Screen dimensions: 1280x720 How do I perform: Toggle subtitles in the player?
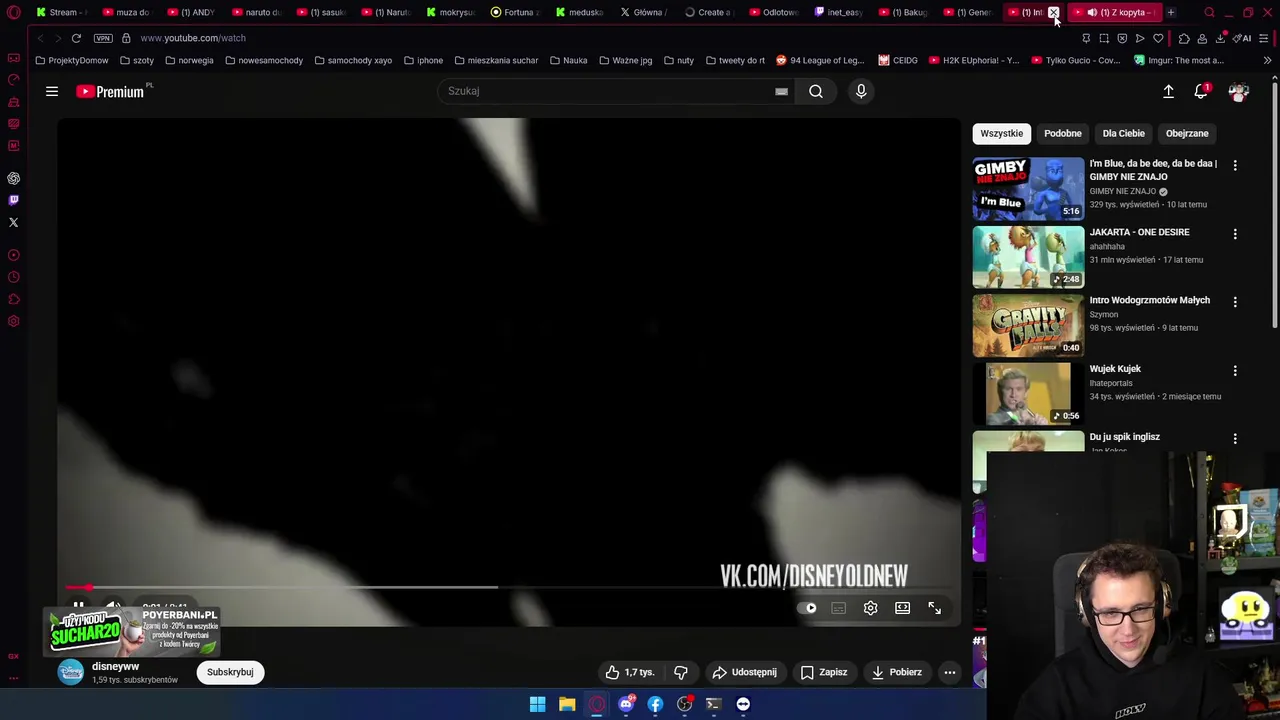839,608
